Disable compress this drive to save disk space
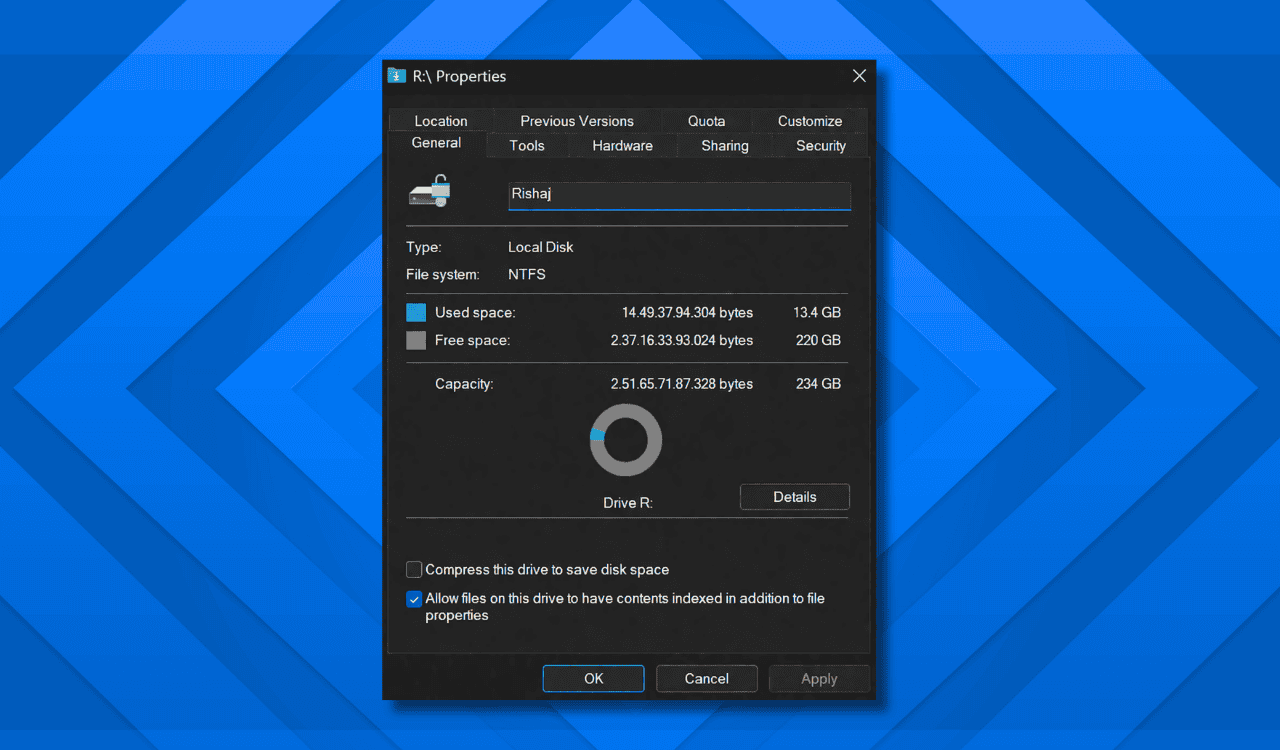The height and width of the screenshot is (750, 1280). (413, 569)
